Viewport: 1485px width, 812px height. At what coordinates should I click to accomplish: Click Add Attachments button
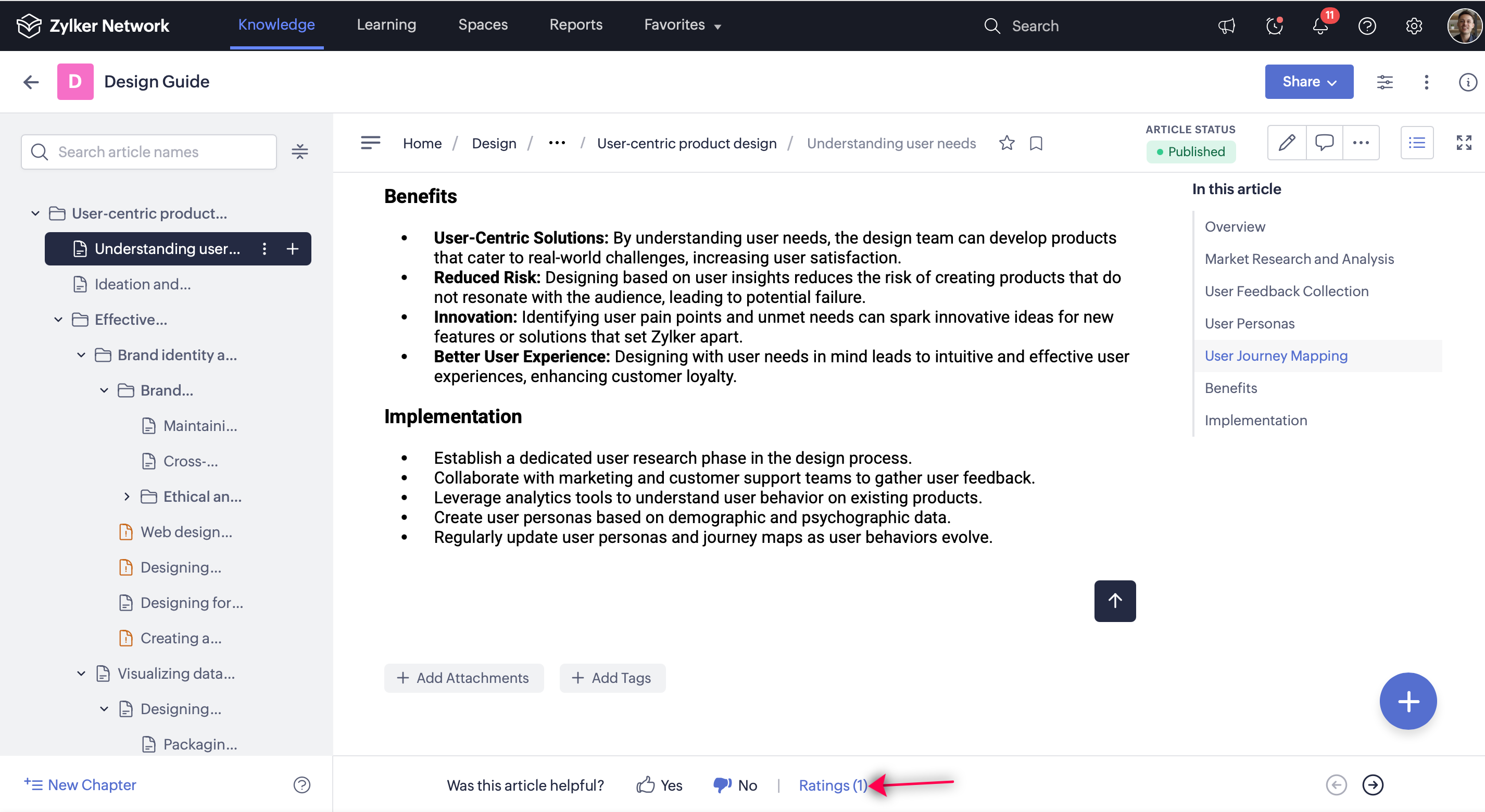tap(463, 678)
